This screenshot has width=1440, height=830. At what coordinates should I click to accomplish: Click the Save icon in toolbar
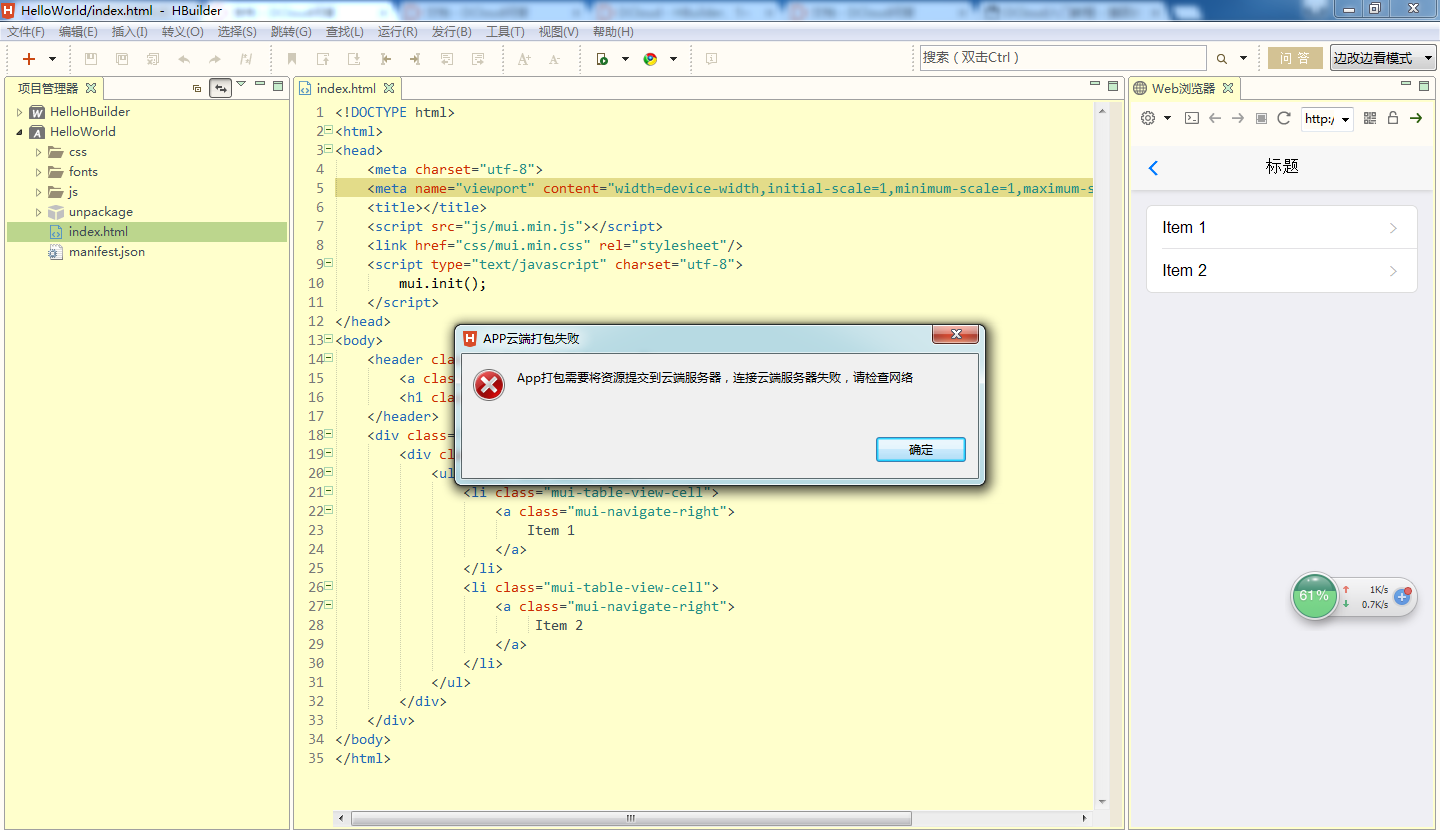coord(91,59)
